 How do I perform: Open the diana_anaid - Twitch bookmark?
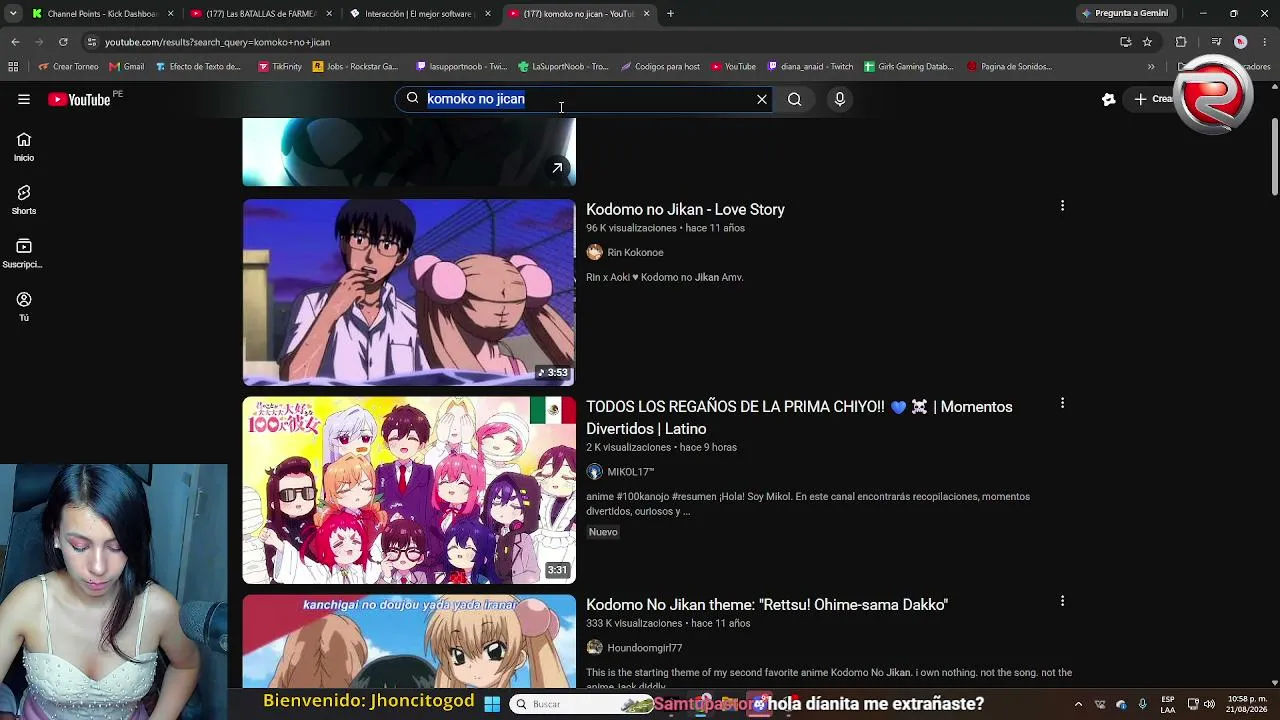(810, 67)
